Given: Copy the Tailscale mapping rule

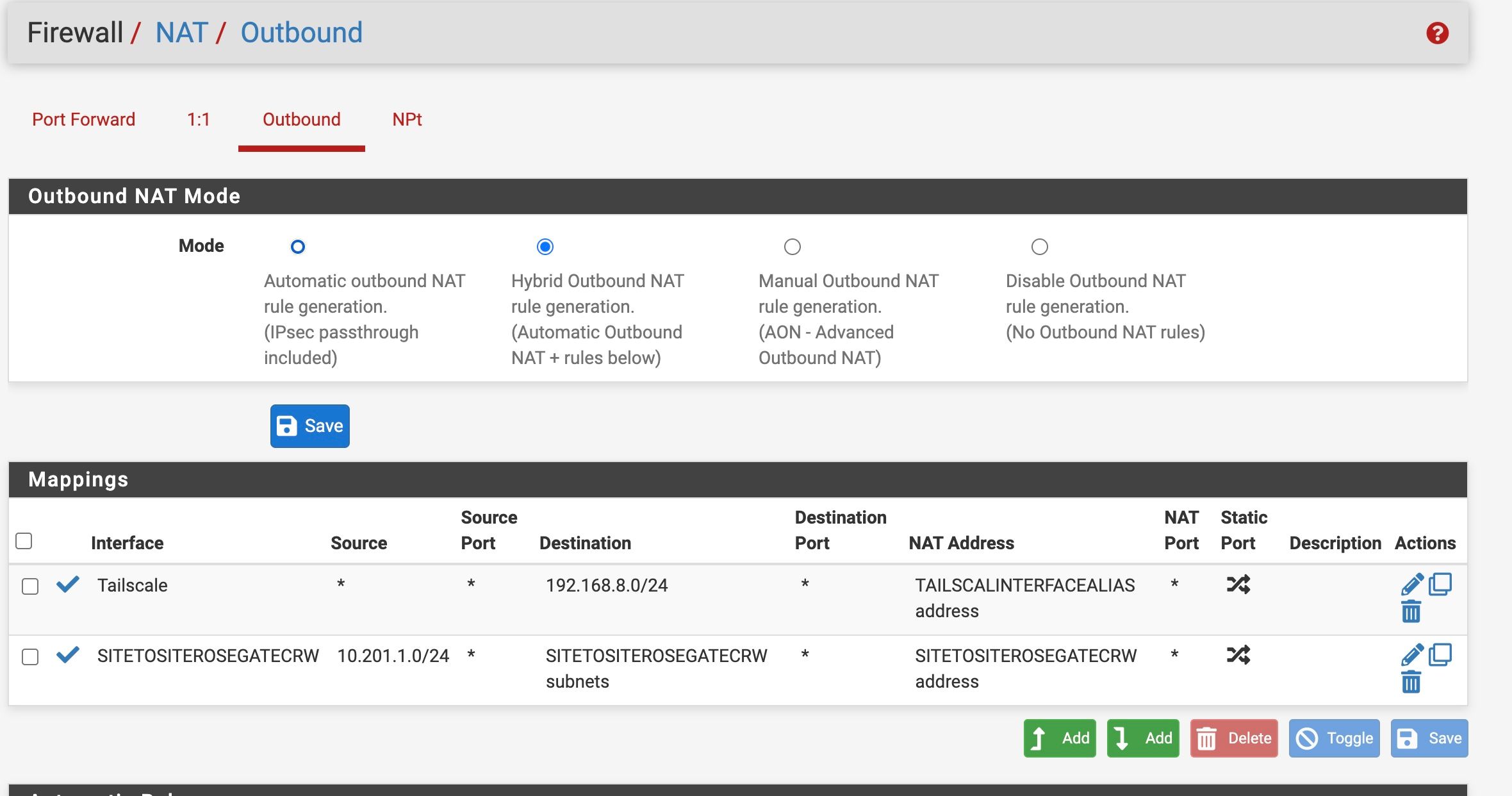Looking at the screenshot, I should 1440,584.
